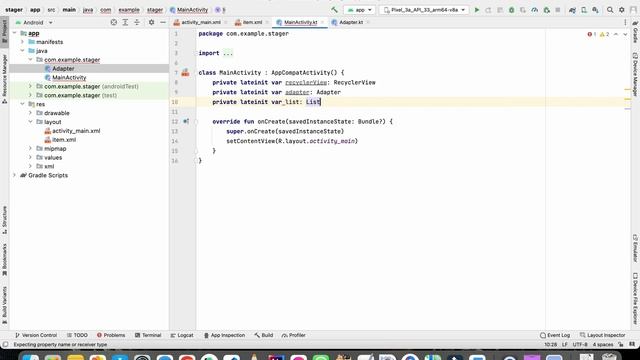Click the Stop square icon in toolbar
The width and height of the screenshot is (640, 360).
558,10
